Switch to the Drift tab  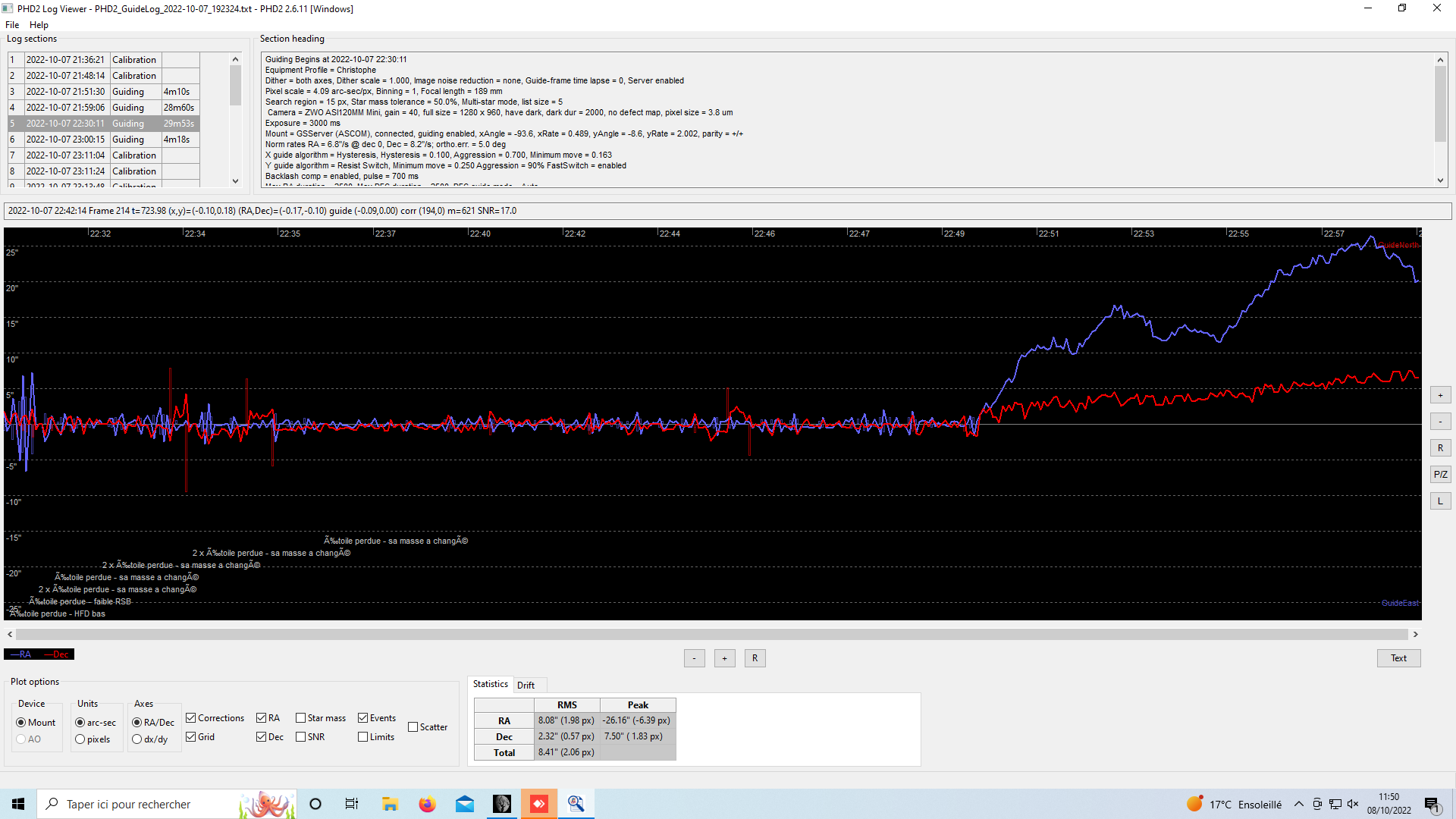pos(526,685)
